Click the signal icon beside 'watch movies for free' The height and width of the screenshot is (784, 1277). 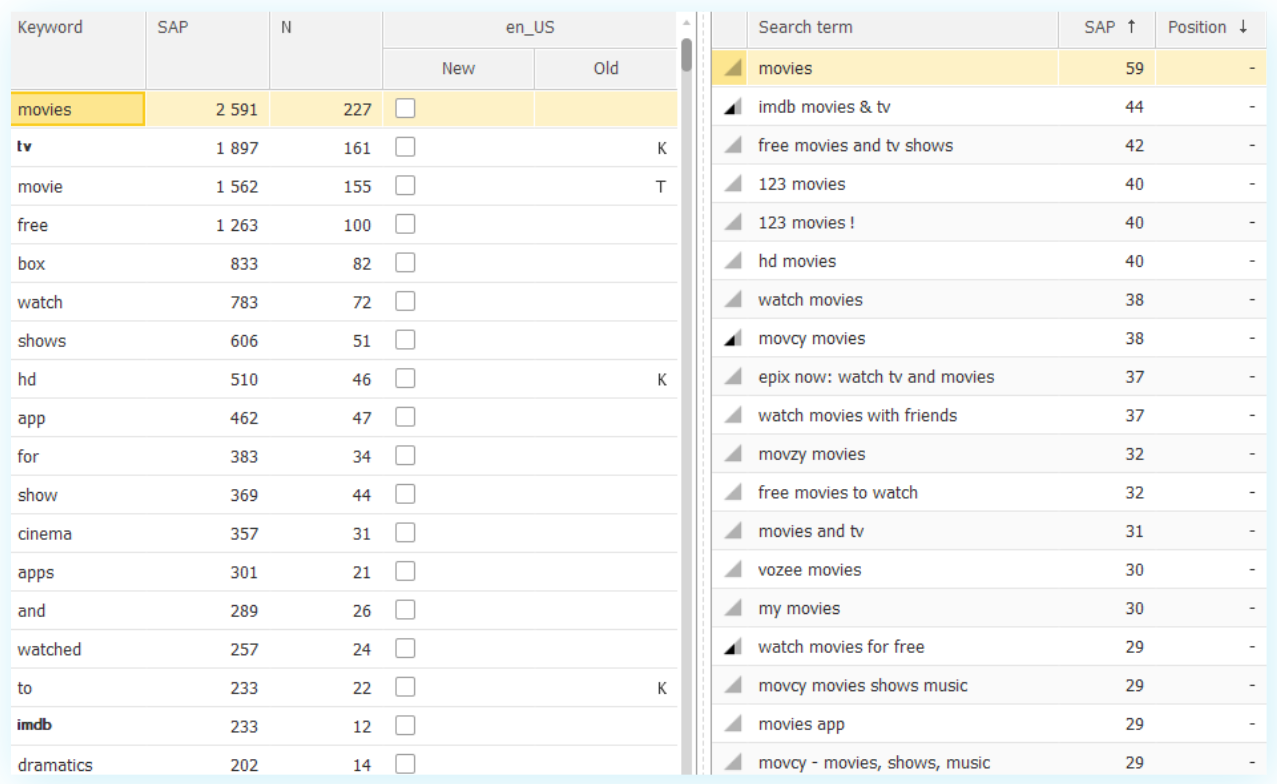pos(733,647)
